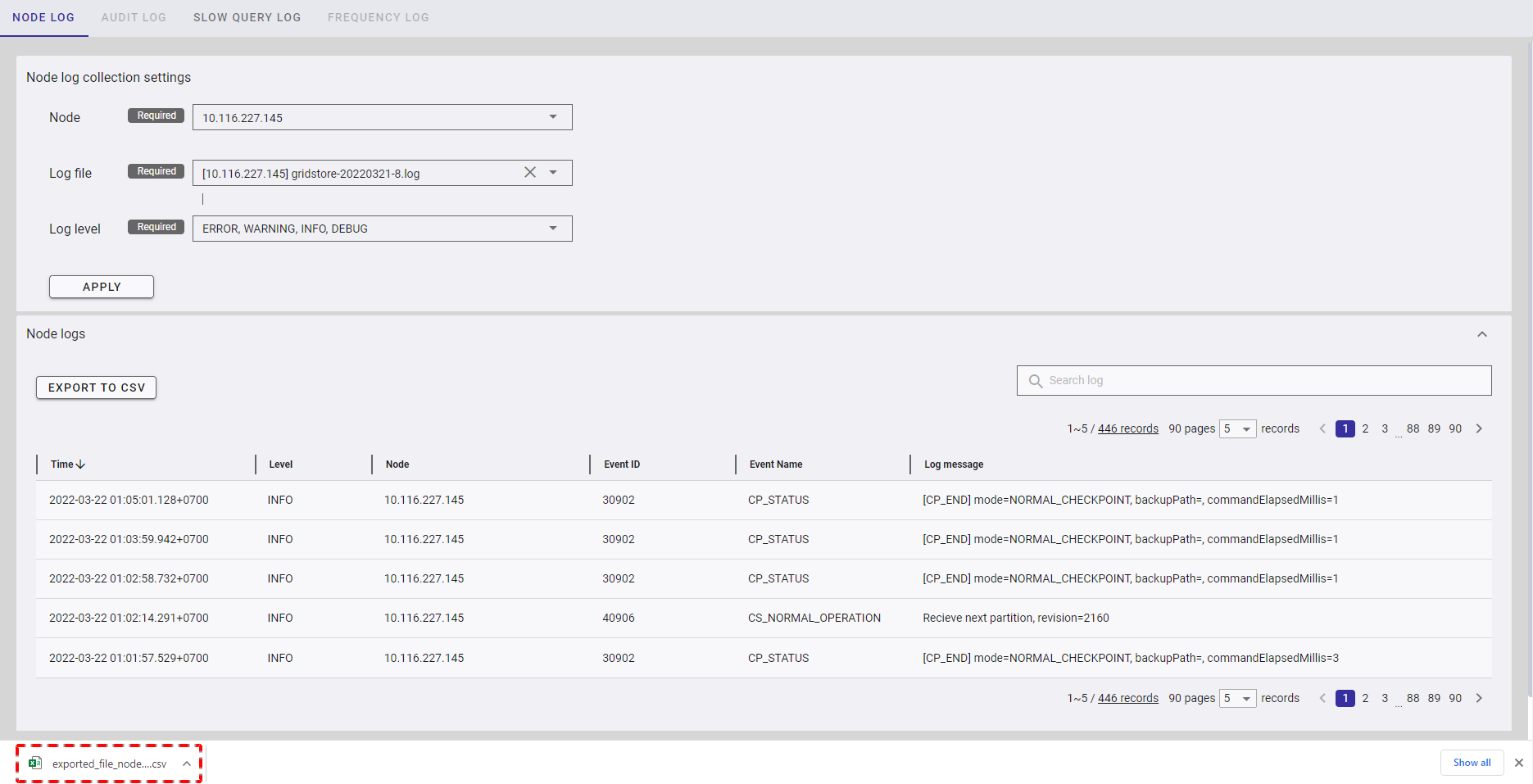The image size is (1533, 784).
Task: Sort by Time column arrow
Action: (x=80, y=465)
